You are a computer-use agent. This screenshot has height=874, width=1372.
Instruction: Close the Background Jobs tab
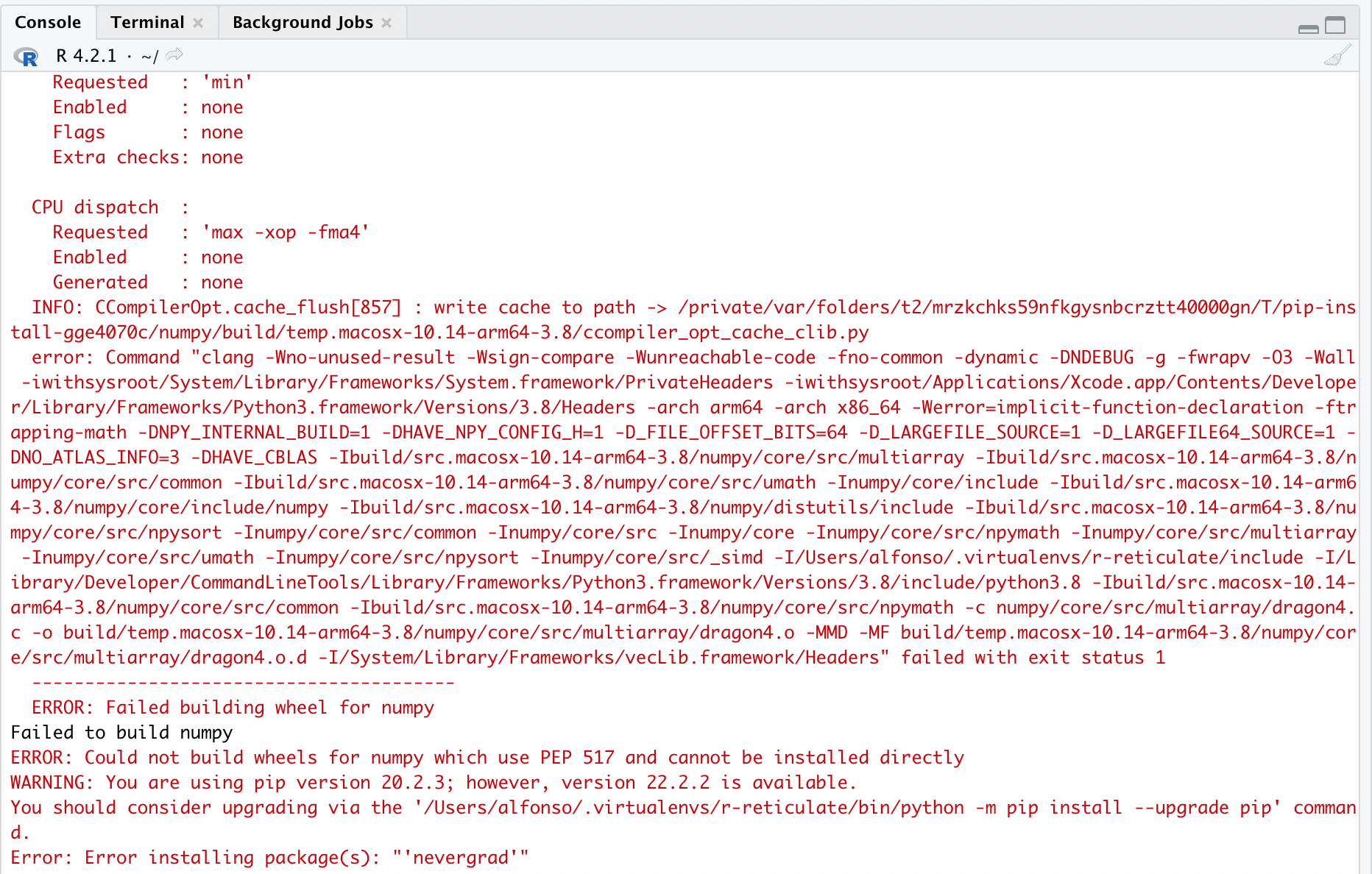[x=386, y=22]
